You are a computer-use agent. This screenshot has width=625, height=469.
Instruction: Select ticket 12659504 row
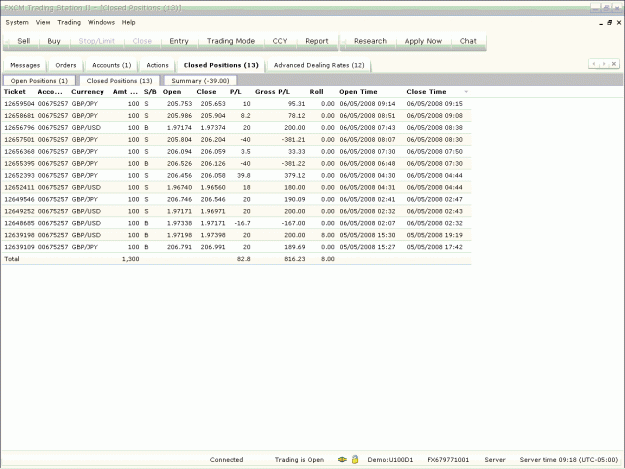237,104
